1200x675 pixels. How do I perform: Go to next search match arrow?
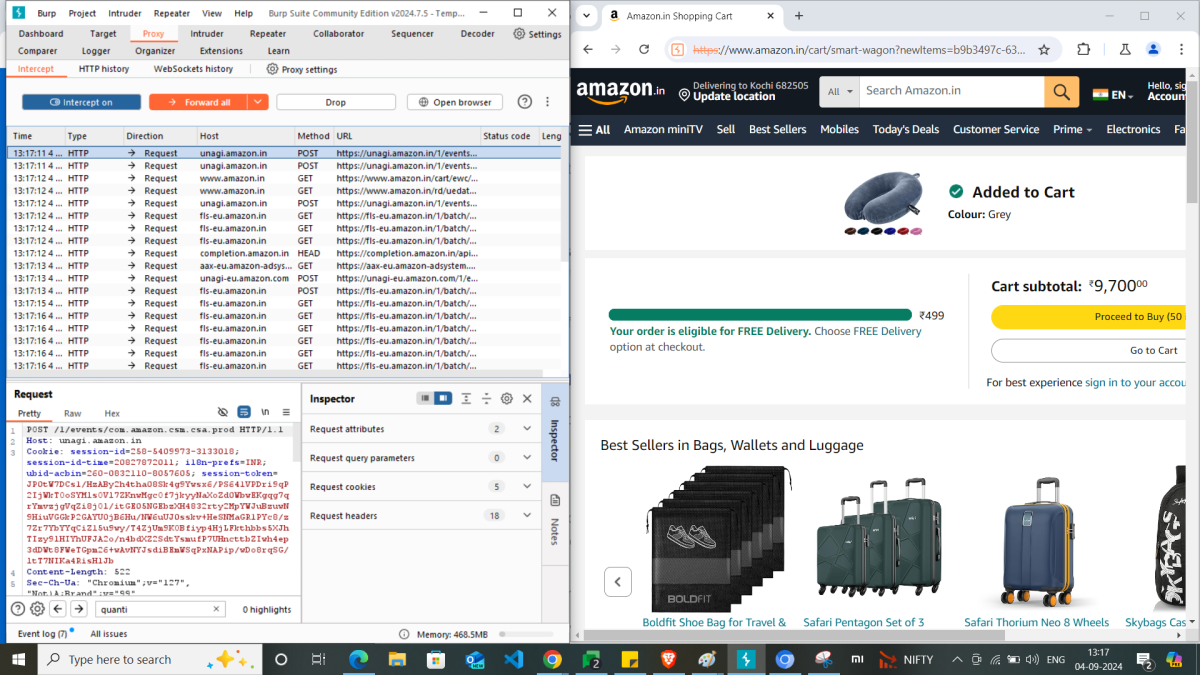(79, 609)
